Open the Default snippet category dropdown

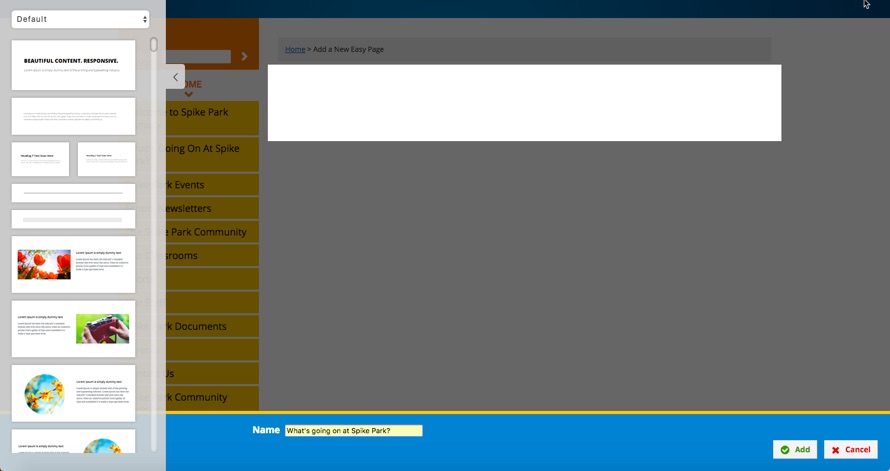pos(80,19)
